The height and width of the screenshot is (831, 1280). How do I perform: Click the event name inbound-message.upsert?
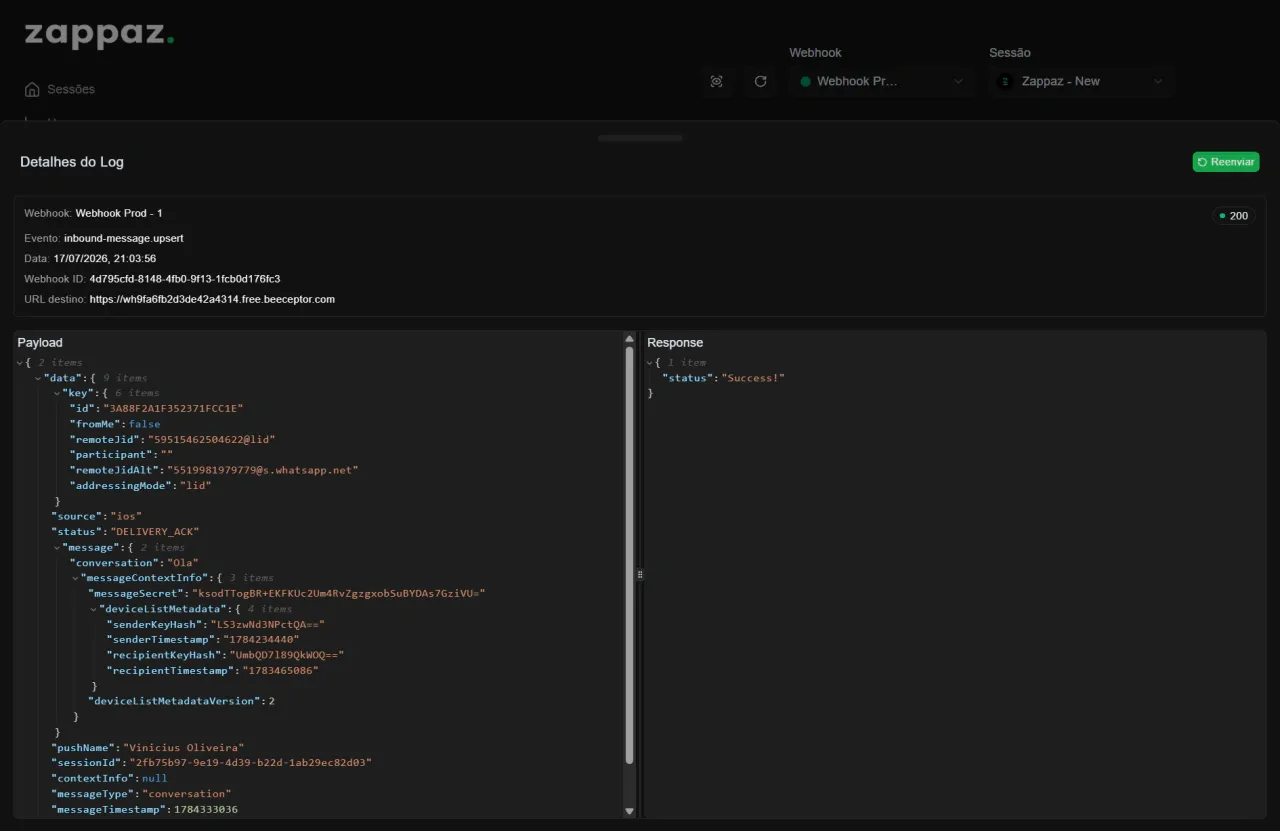pyautogui.click(x=124, y=239)
